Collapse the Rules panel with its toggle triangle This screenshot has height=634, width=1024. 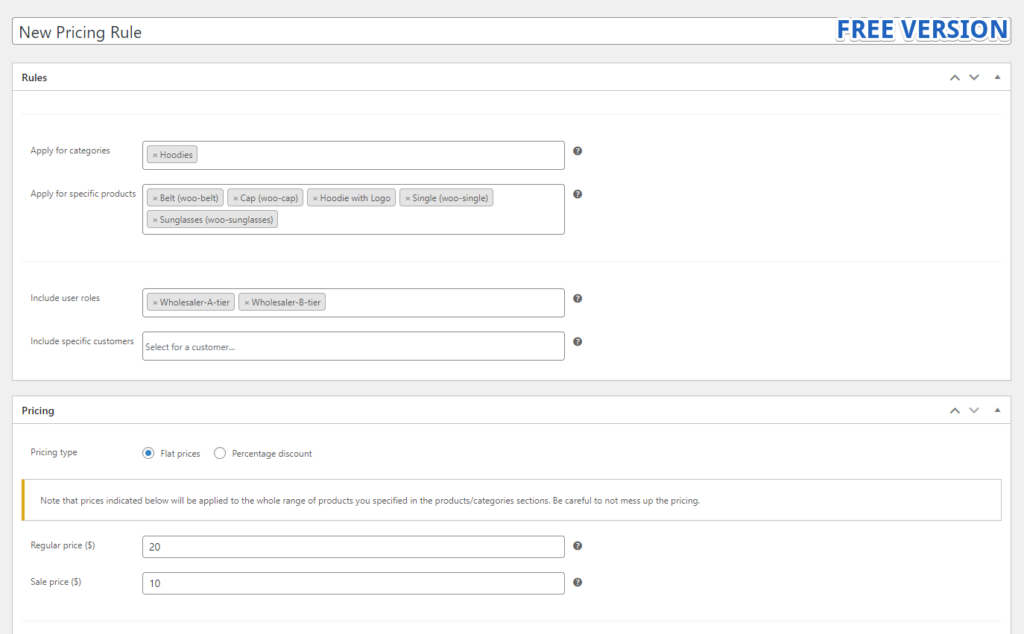[997, 76]
